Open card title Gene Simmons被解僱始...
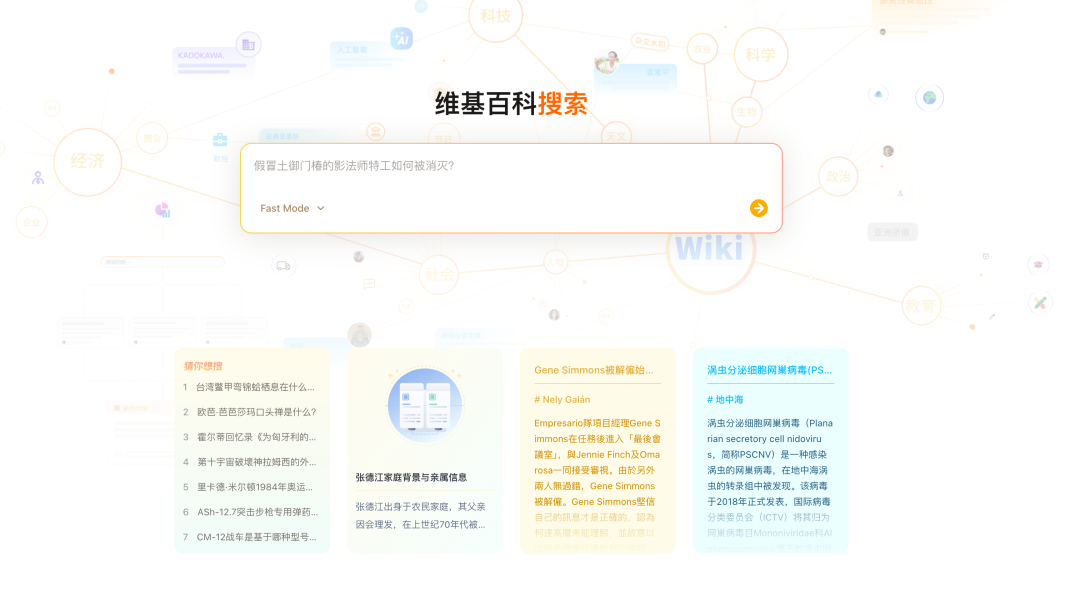This screenshot has height=592, width=1080. tap(594, 370)
